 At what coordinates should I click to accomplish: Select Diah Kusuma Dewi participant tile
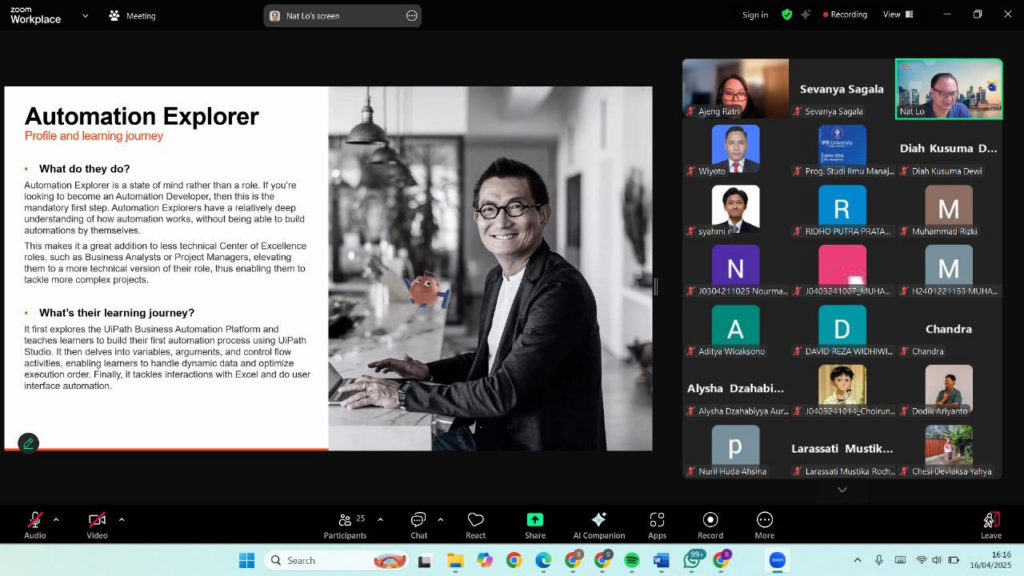coord(949,149)
